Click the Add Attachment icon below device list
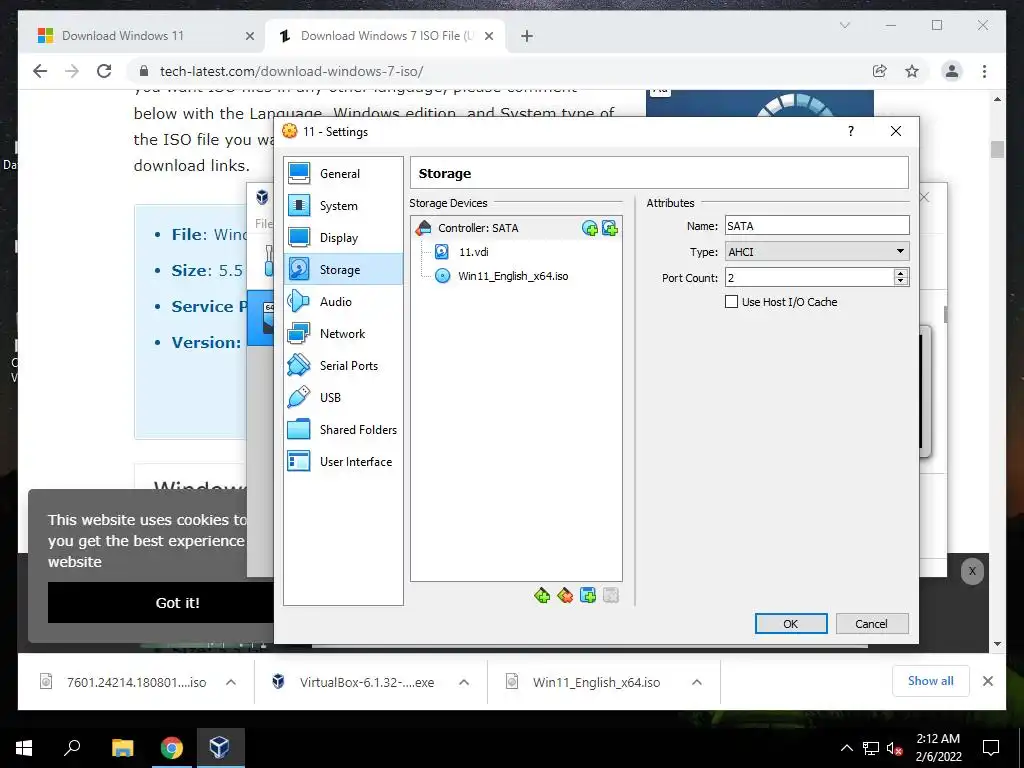Viewport: 1024px width, 768px height. [x=588, y=596]
